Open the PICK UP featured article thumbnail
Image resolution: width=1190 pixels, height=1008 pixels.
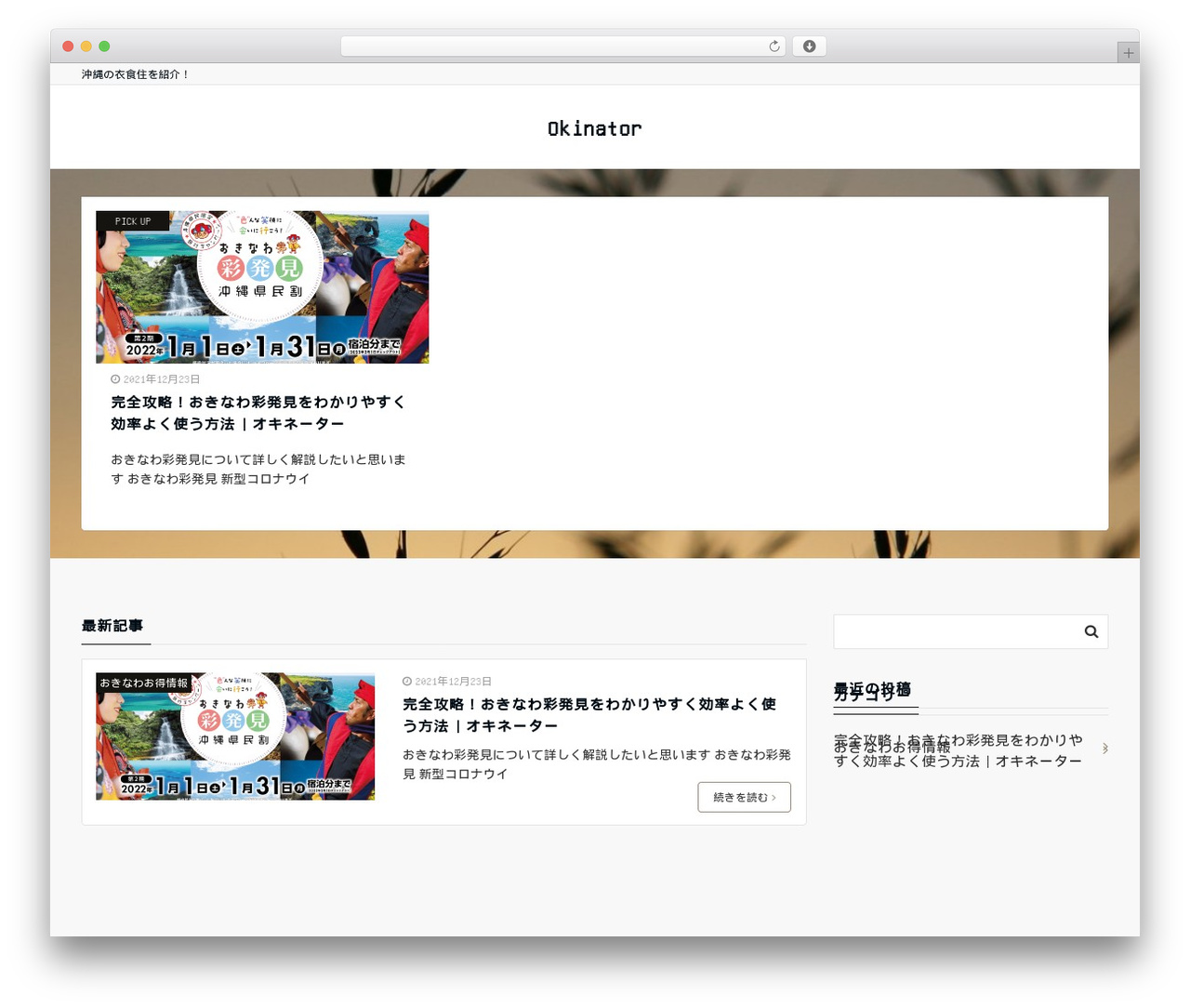[x=262, y=287]
